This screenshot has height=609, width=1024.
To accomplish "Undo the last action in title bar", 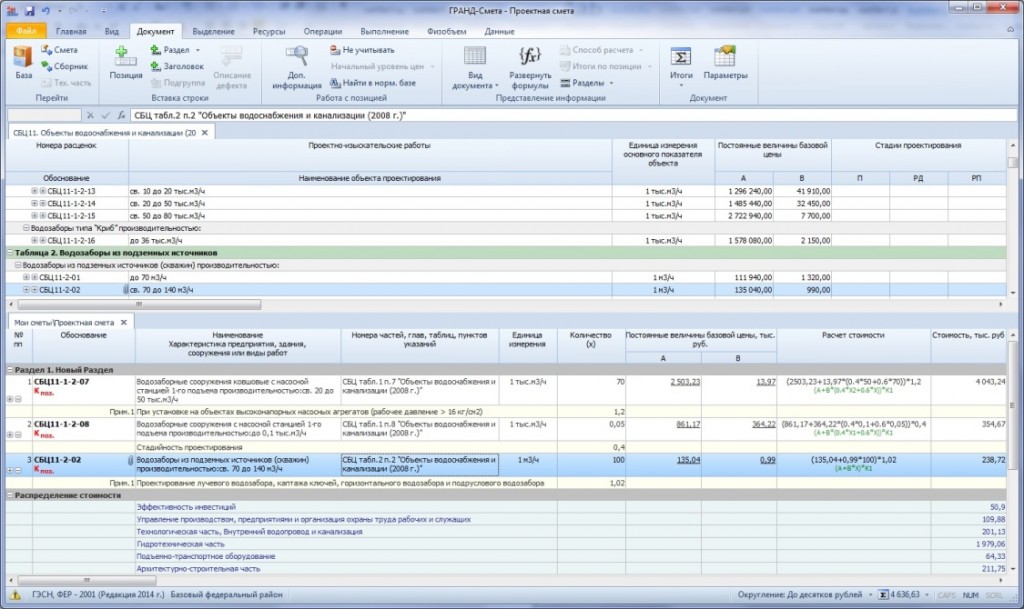I will (46, 11).
